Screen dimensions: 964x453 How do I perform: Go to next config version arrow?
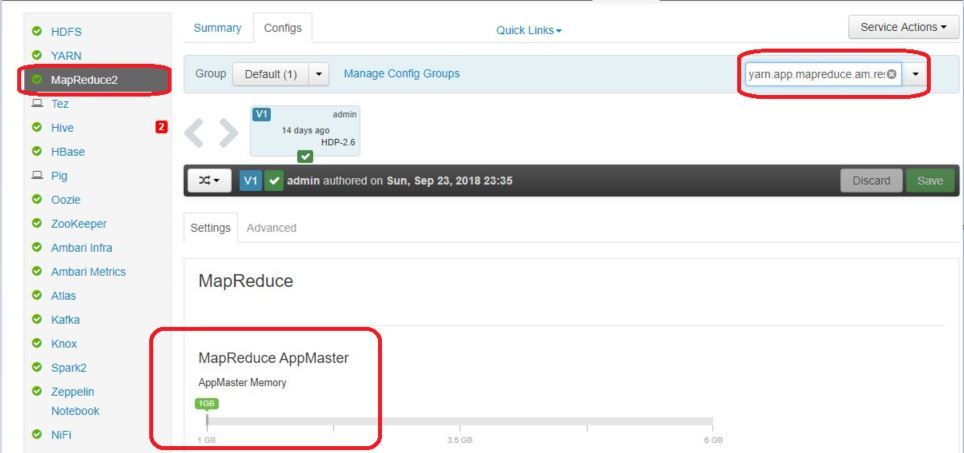pos(229,133)
